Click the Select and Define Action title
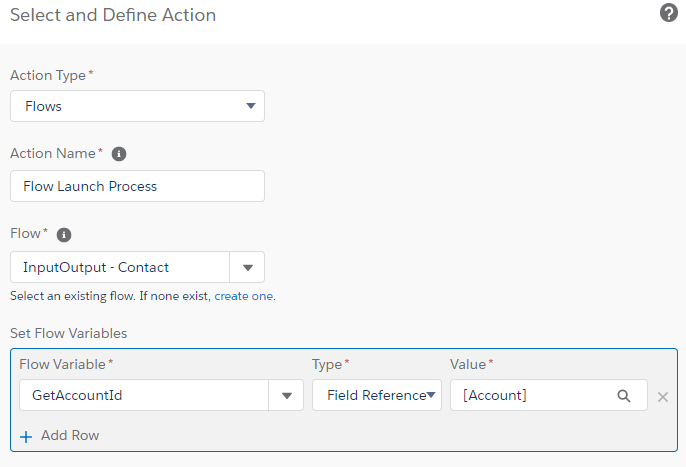The height and width of the screenshot is (467, 686). click(x=113, y=15)
